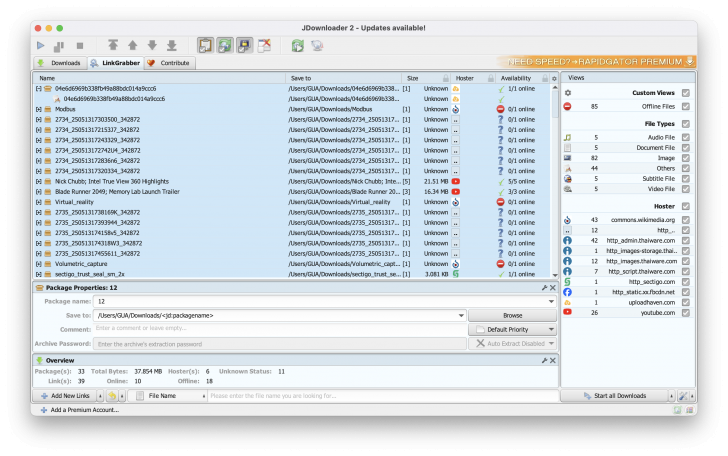Close the Package Properties panel
Image resolution: width=728 pixels, height=456 pixels.
(x=553, y=288)
